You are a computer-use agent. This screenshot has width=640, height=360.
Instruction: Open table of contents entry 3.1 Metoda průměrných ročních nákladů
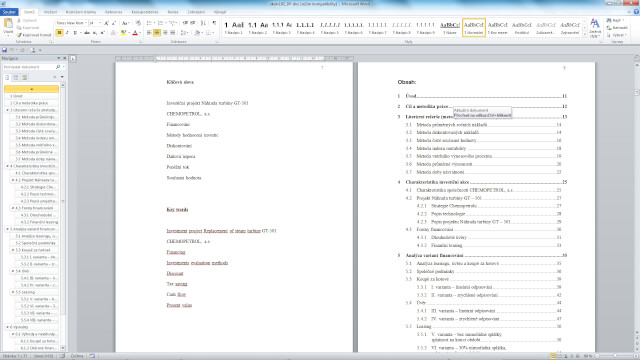[483, 124]
